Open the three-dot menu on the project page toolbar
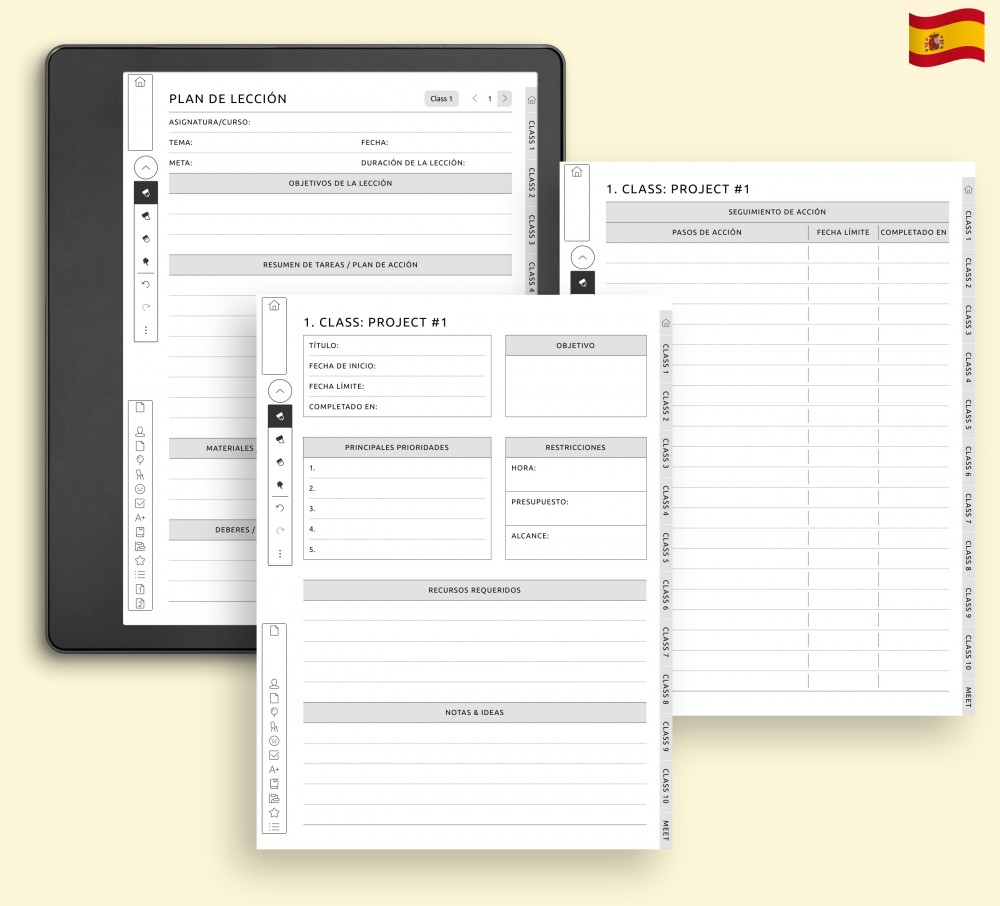1000x906 pixels. [x=279, y=553]
